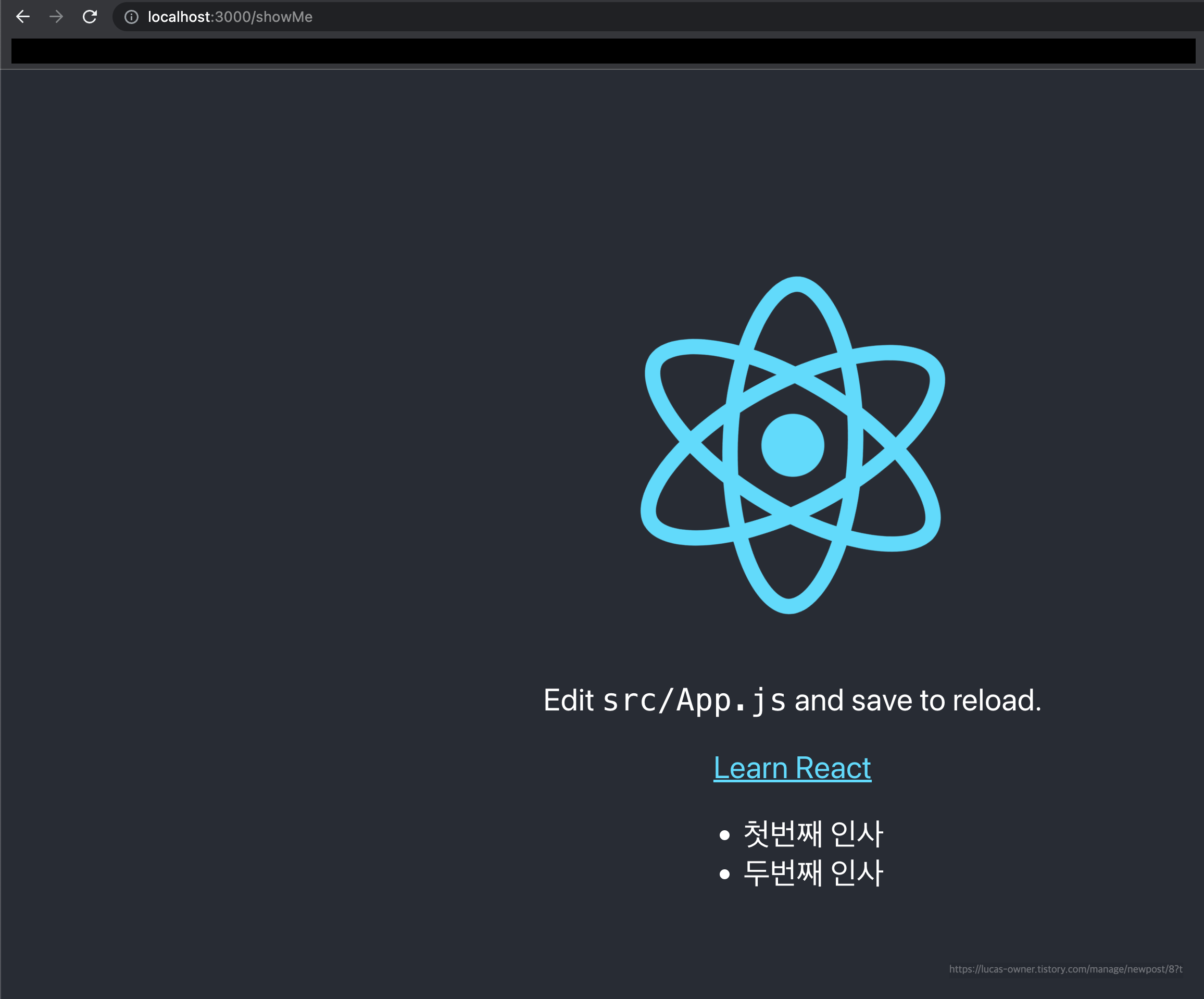
Task: Reload the localhost page
Action: click(x=90, y=17)
